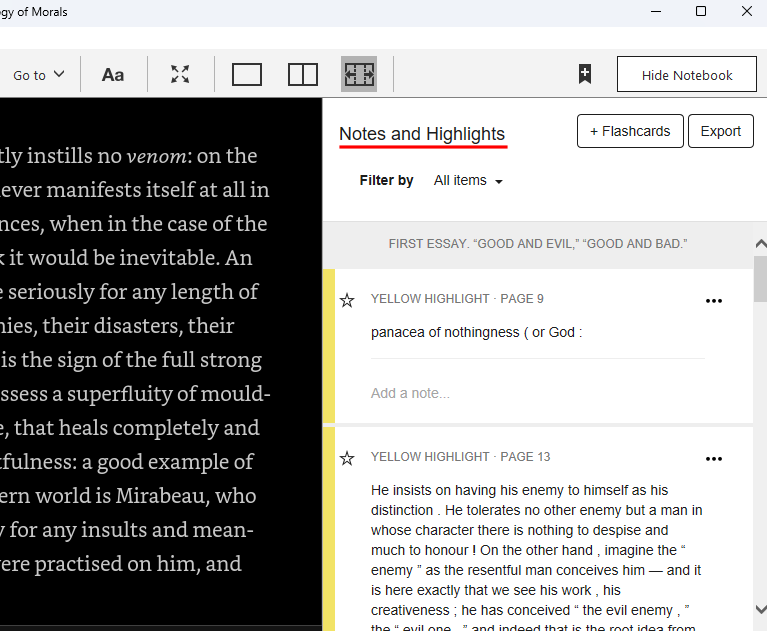Image resolution: width=767 pixels, height=631 pixels.
Task: Export notes and highlights
Action: tap(720, 131)
